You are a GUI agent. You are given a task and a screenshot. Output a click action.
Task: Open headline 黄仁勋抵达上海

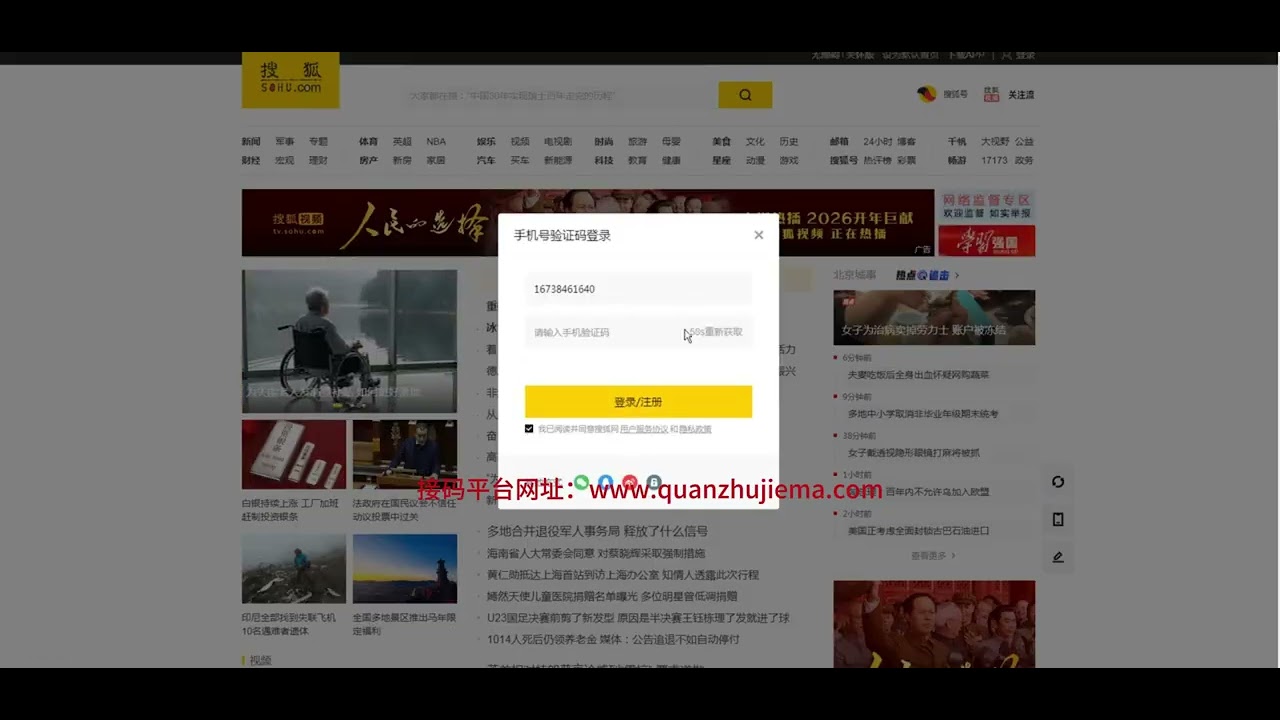point(623,575)
